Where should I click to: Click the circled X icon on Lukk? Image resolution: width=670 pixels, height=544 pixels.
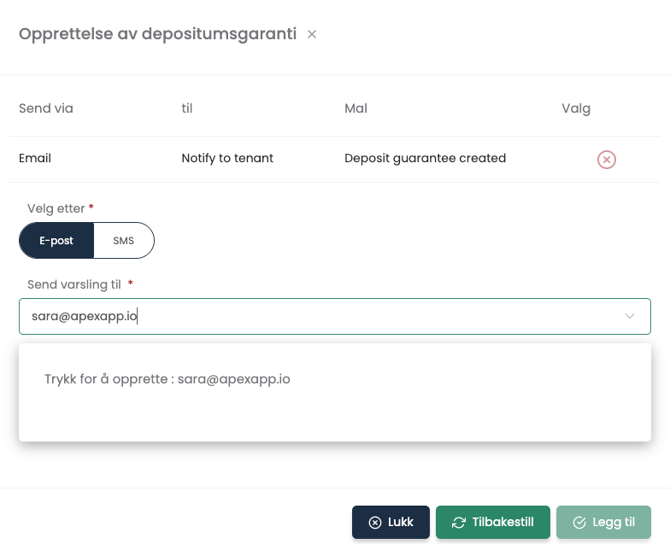click(375, 522)
